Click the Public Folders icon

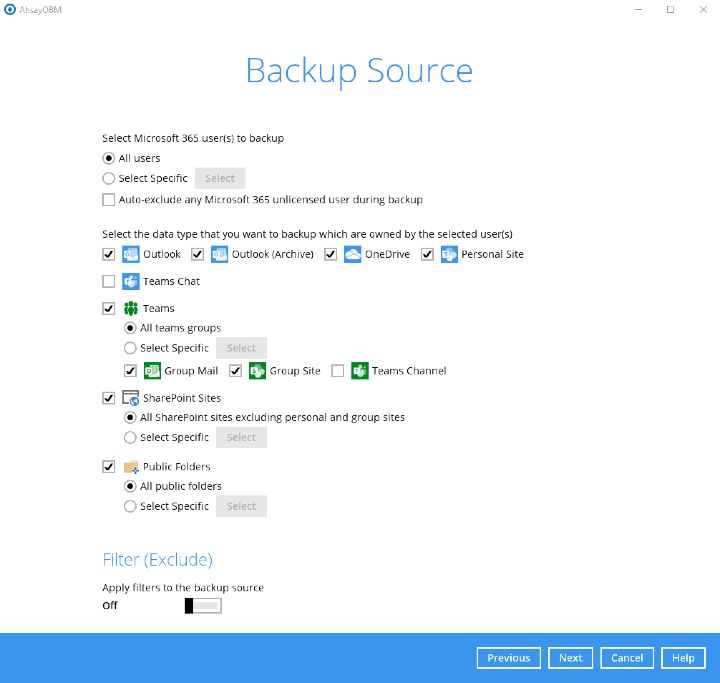pos(131,467)
